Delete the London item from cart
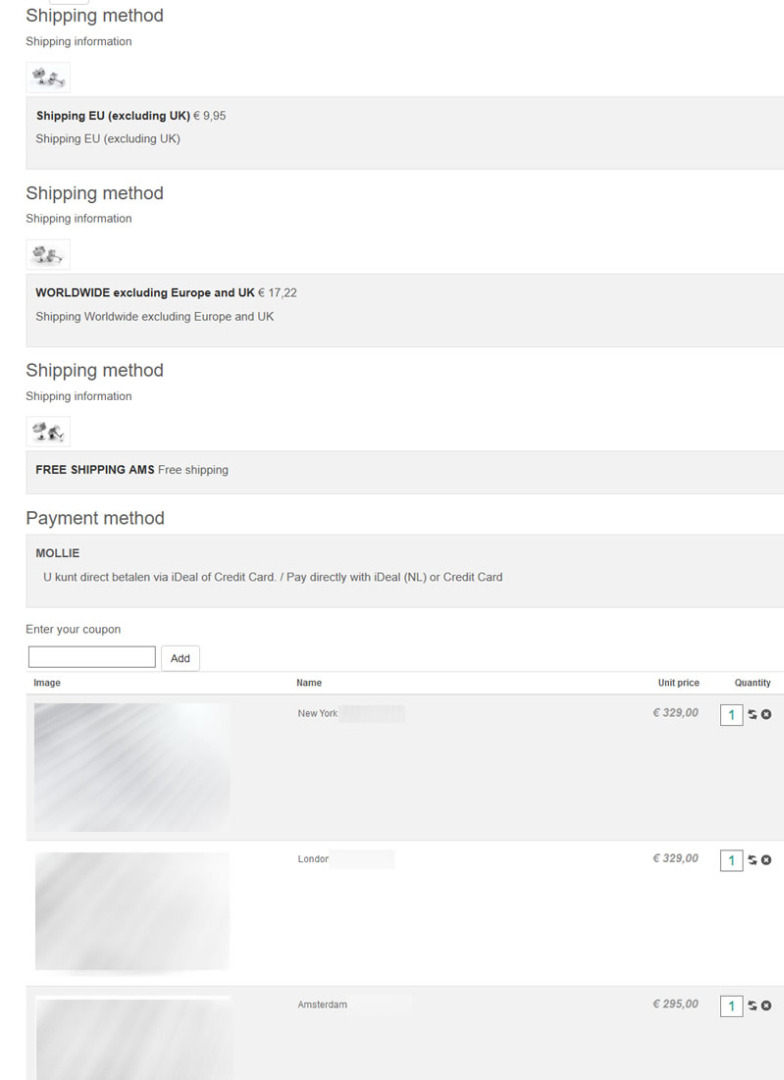This screenshot has width=784, height=1080. [x=767, y=860]
